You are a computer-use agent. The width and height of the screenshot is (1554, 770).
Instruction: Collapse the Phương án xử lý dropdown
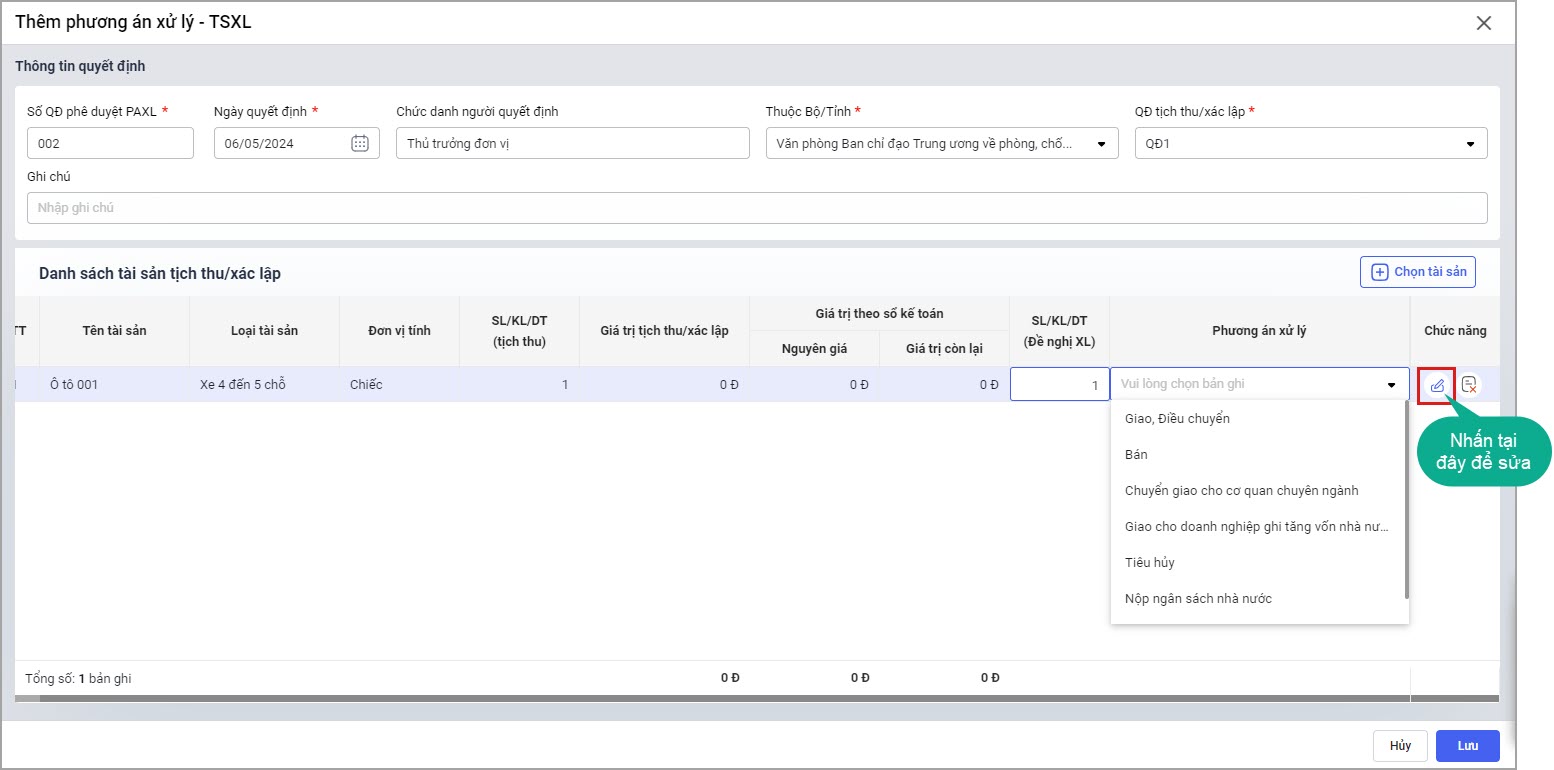(x=1391, y=385)
